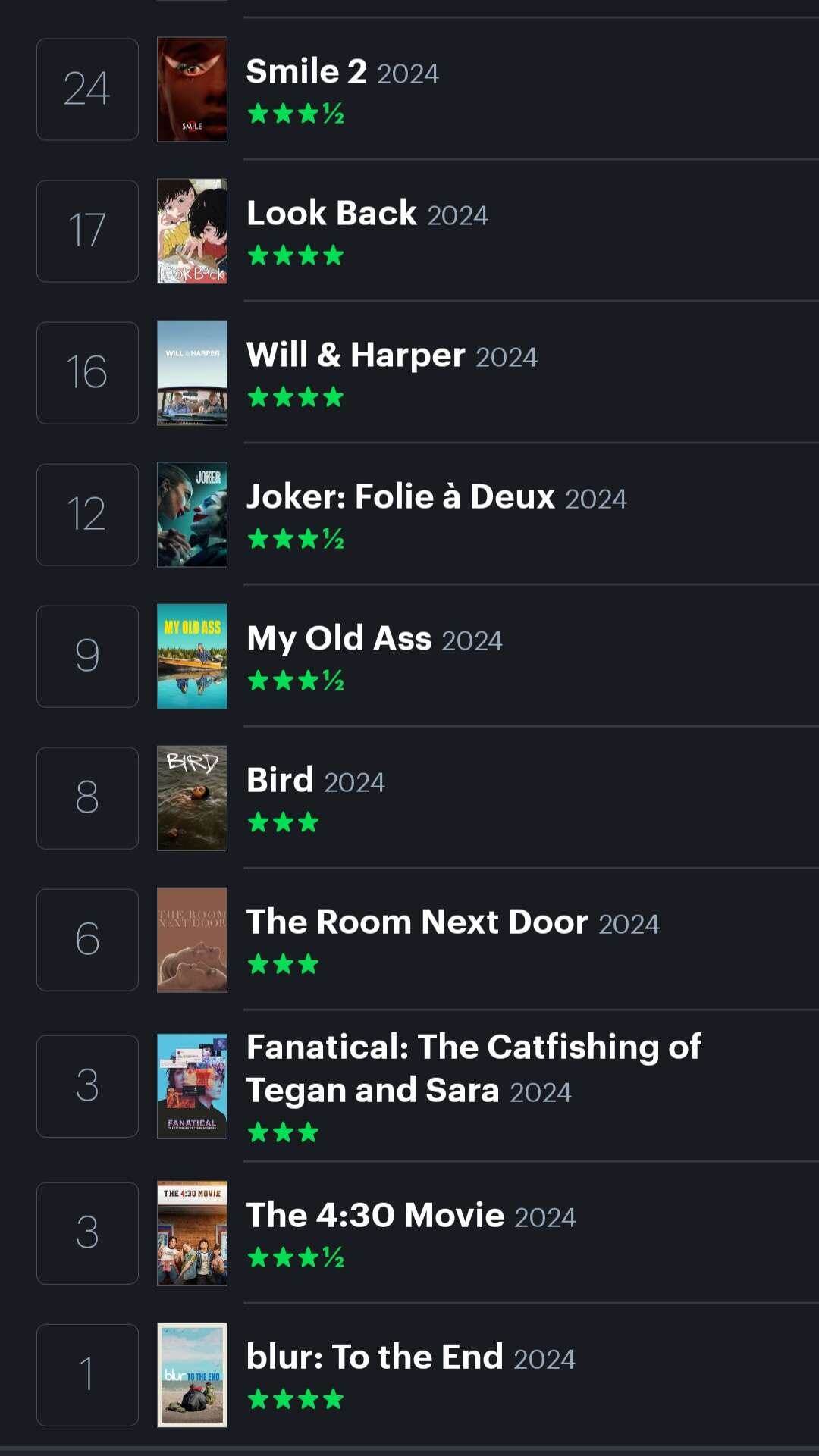Tap the star rating under My Old Ass

click(x=296, y=681)
